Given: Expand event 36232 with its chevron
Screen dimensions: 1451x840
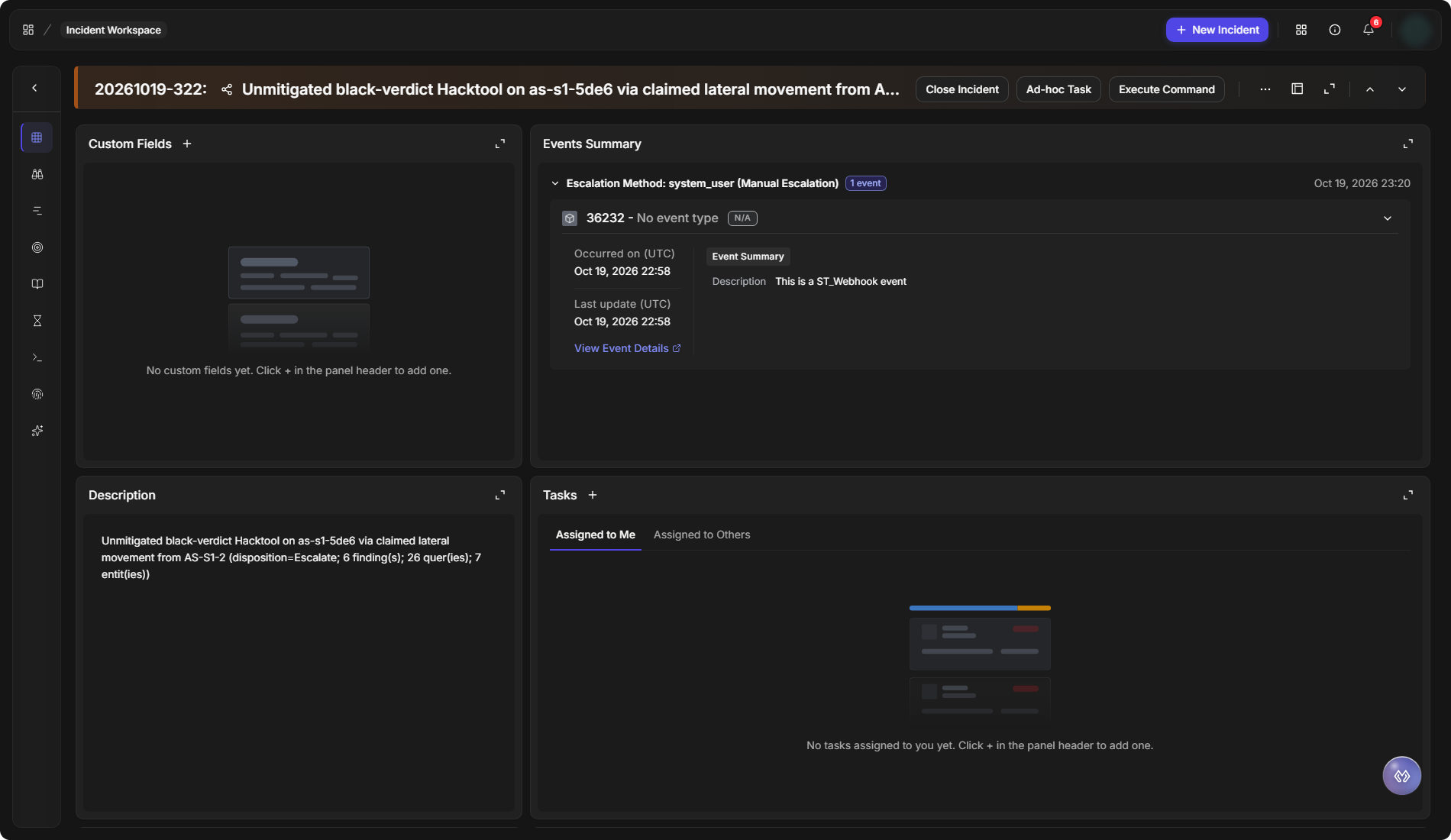Looking at the screenshot, I should click(1388, 218).
